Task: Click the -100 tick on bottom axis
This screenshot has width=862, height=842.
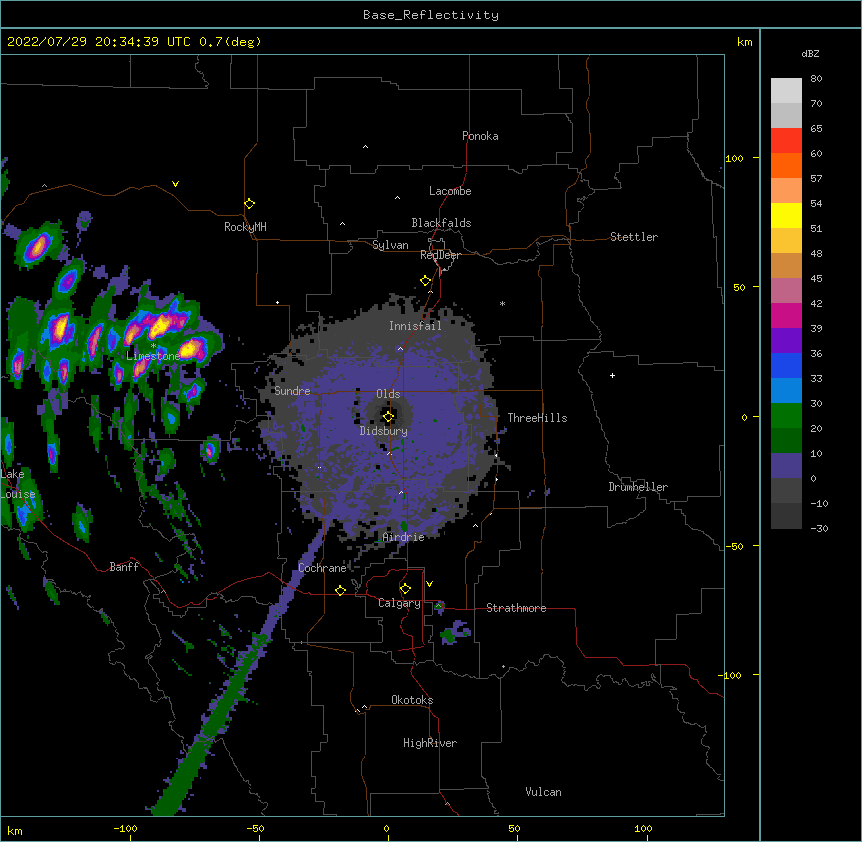Action: click(x=125, y=828)
